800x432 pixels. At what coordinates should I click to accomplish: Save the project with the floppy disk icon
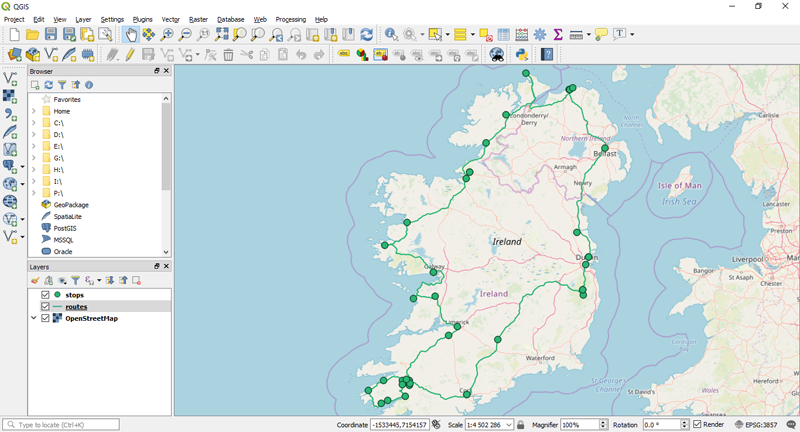click(51, 34)
